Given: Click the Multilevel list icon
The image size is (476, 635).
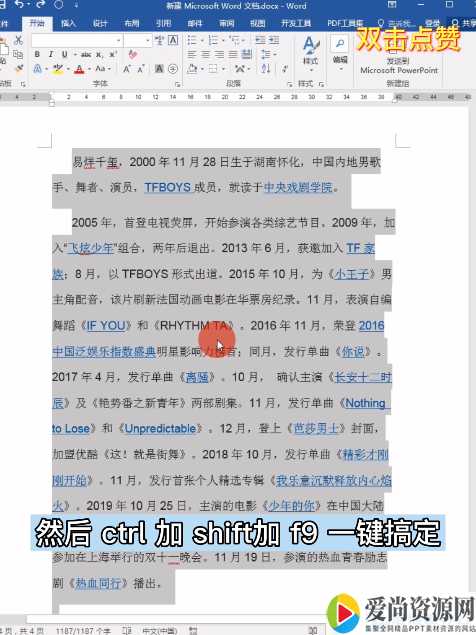Looking at the screenshot, I should pos(234,40).
